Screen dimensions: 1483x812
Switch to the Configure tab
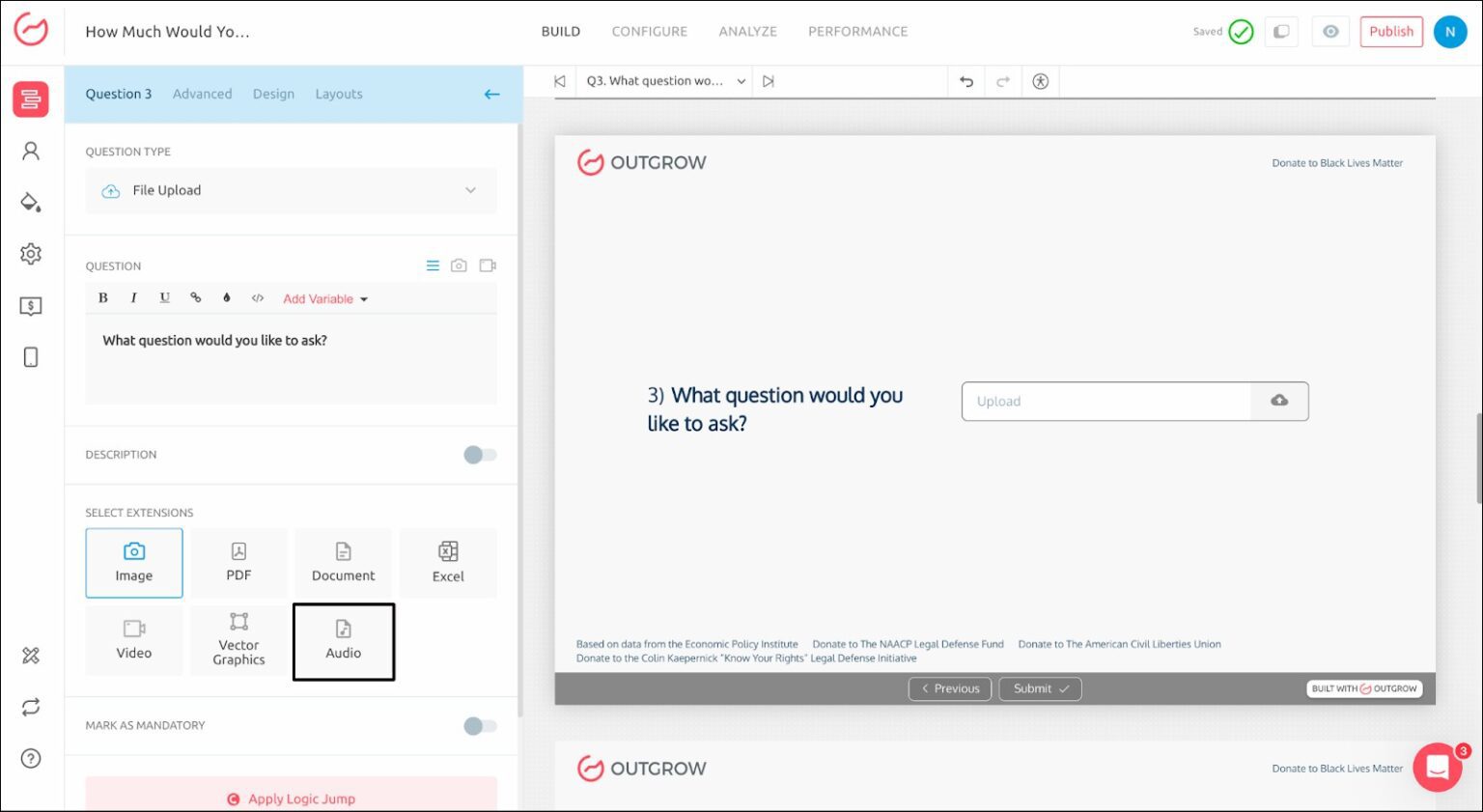pyautogui.click(x=649, y=32)
